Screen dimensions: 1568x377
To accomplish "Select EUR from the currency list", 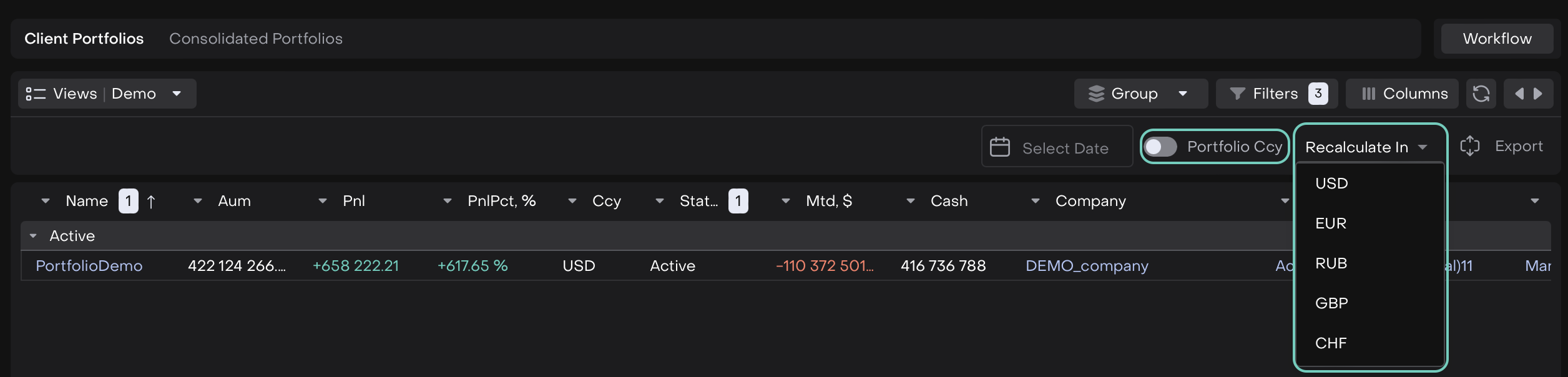I will [x=1331, y=223].
